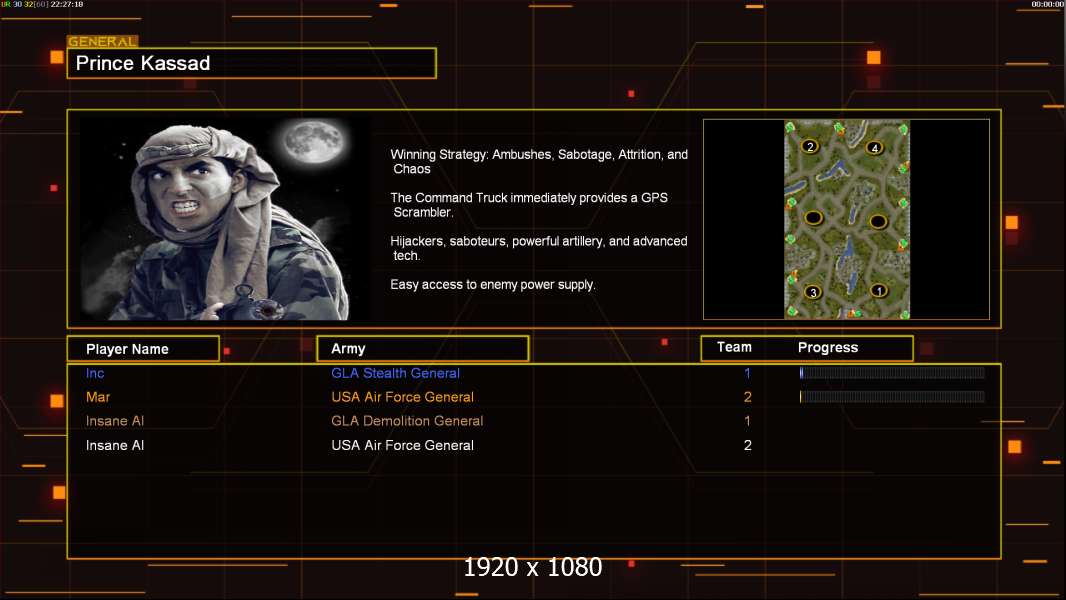The height and width of the screenshot is (600, 1066).
Task: Click the Command Truck GPS Scrambler line
Action: pyautogui.click(x=529, y=205)
